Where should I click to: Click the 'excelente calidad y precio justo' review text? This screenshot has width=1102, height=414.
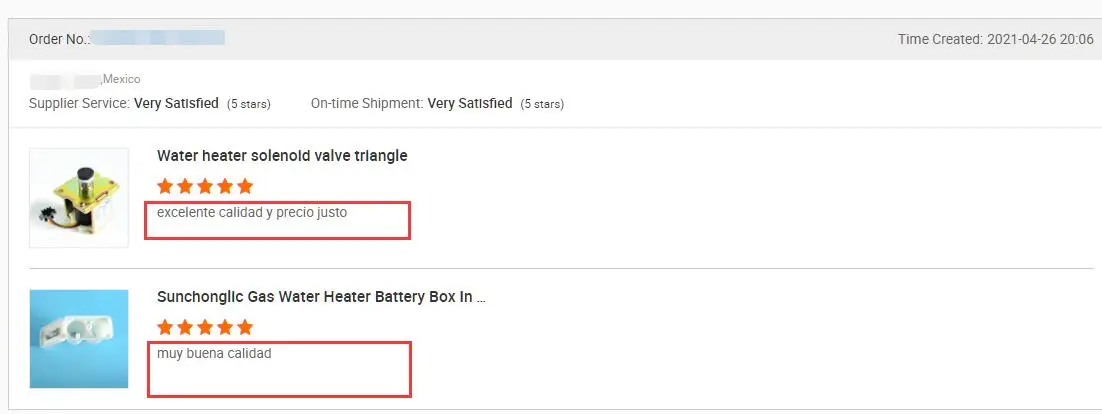click(x=252, y=212)
